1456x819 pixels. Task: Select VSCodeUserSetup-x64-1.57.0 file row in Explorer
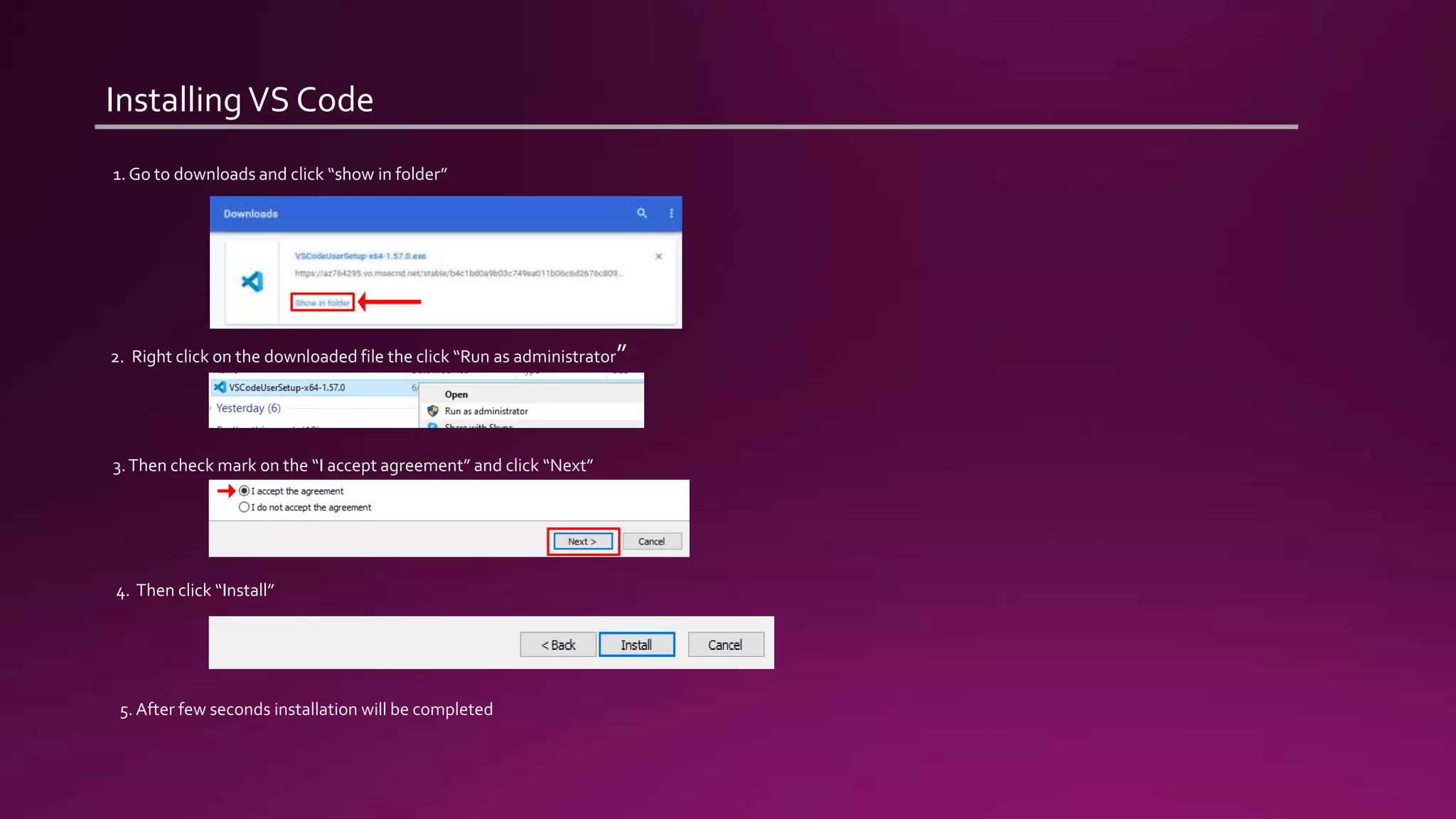[x=314, y=387]
